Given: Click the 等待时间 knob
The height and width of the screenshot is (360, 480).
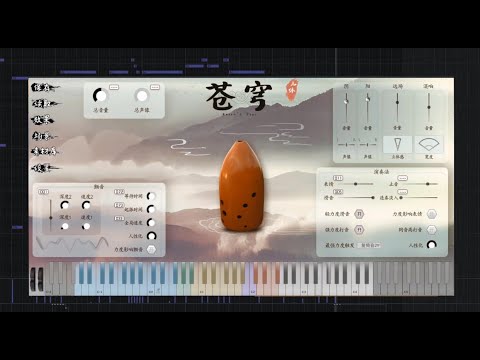Looking at the screenshot, I should pos(151,196).
